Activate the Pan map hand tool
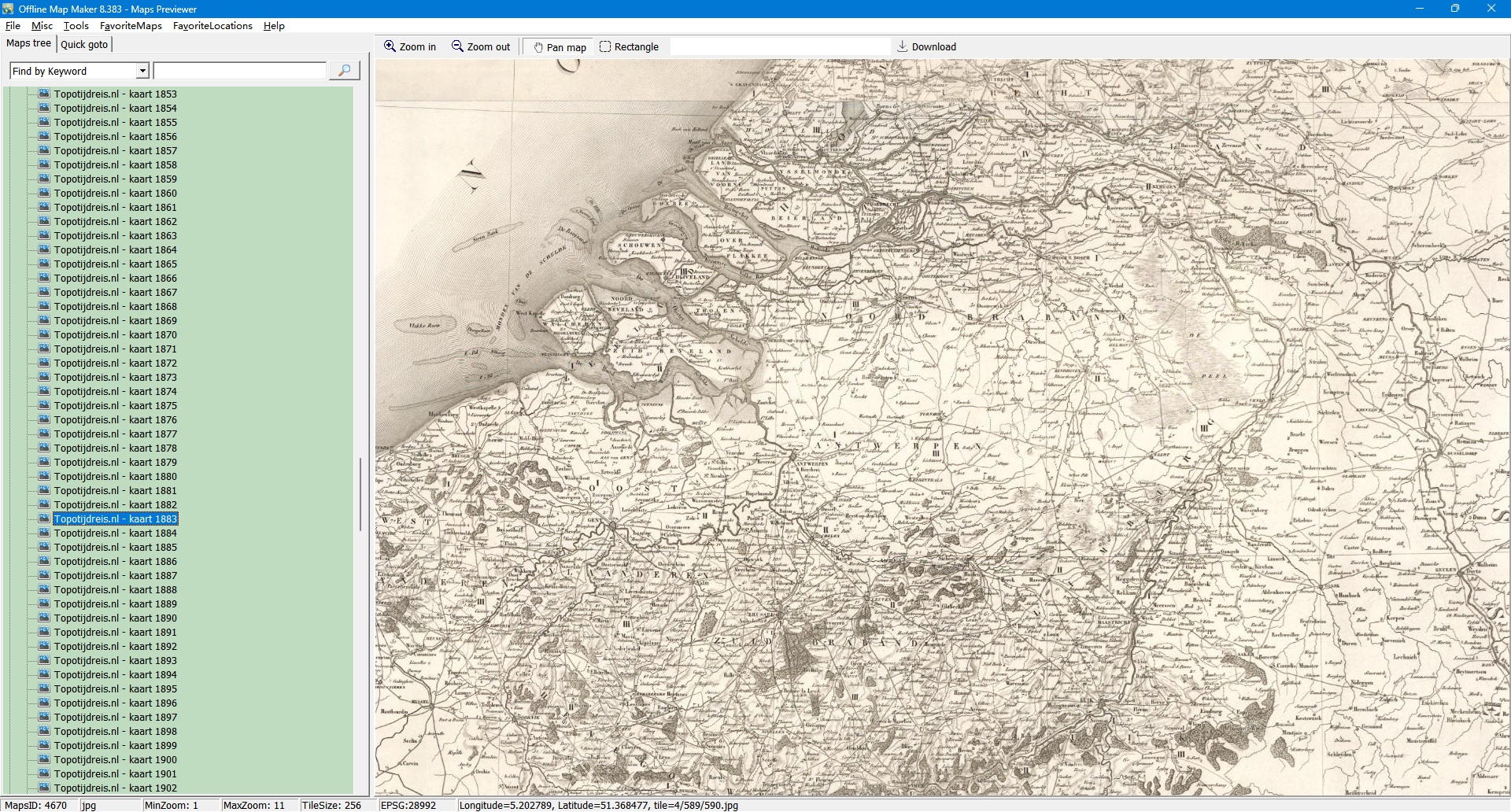 (560, 47)
